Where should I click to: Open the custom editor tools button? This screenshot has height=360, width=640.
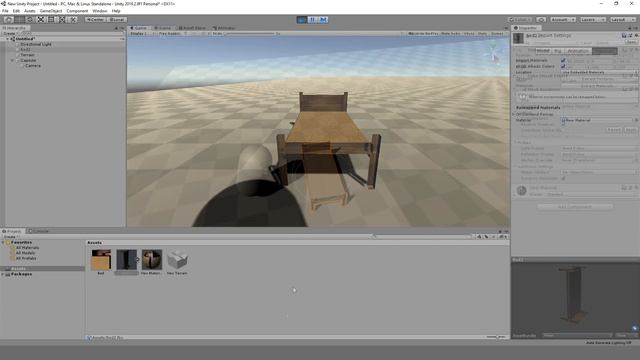[x=73, y=20]
